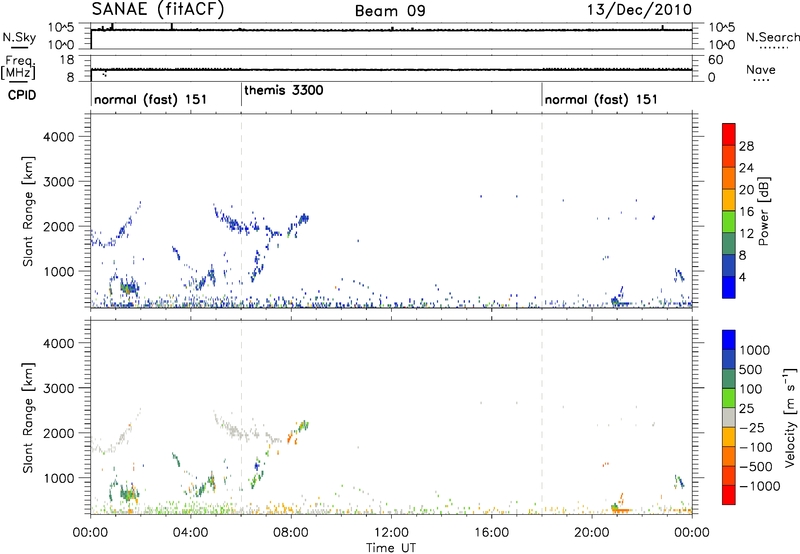Select the N.Sky legend label

(x=19, y=37)
